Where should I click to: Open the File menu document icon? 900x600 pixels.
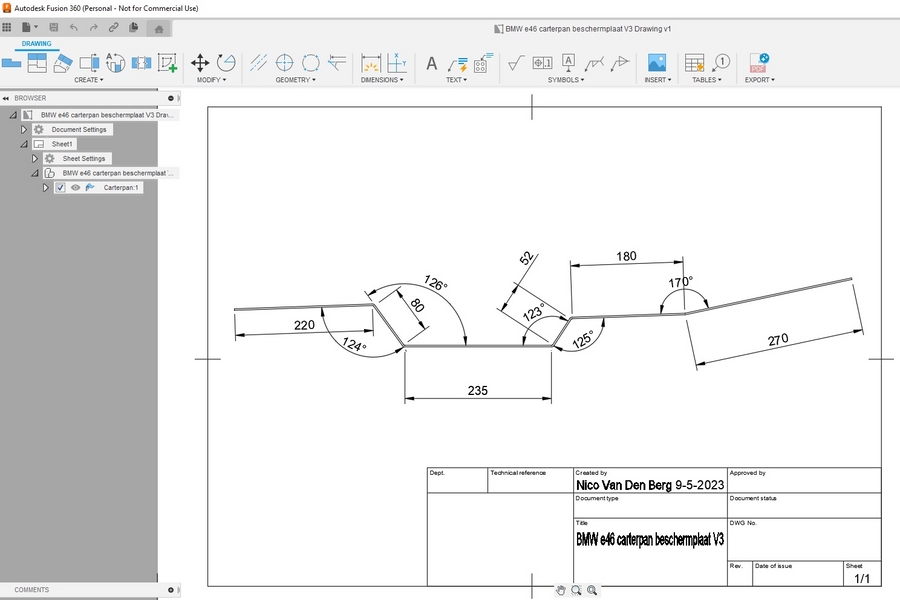pos(26,27)
